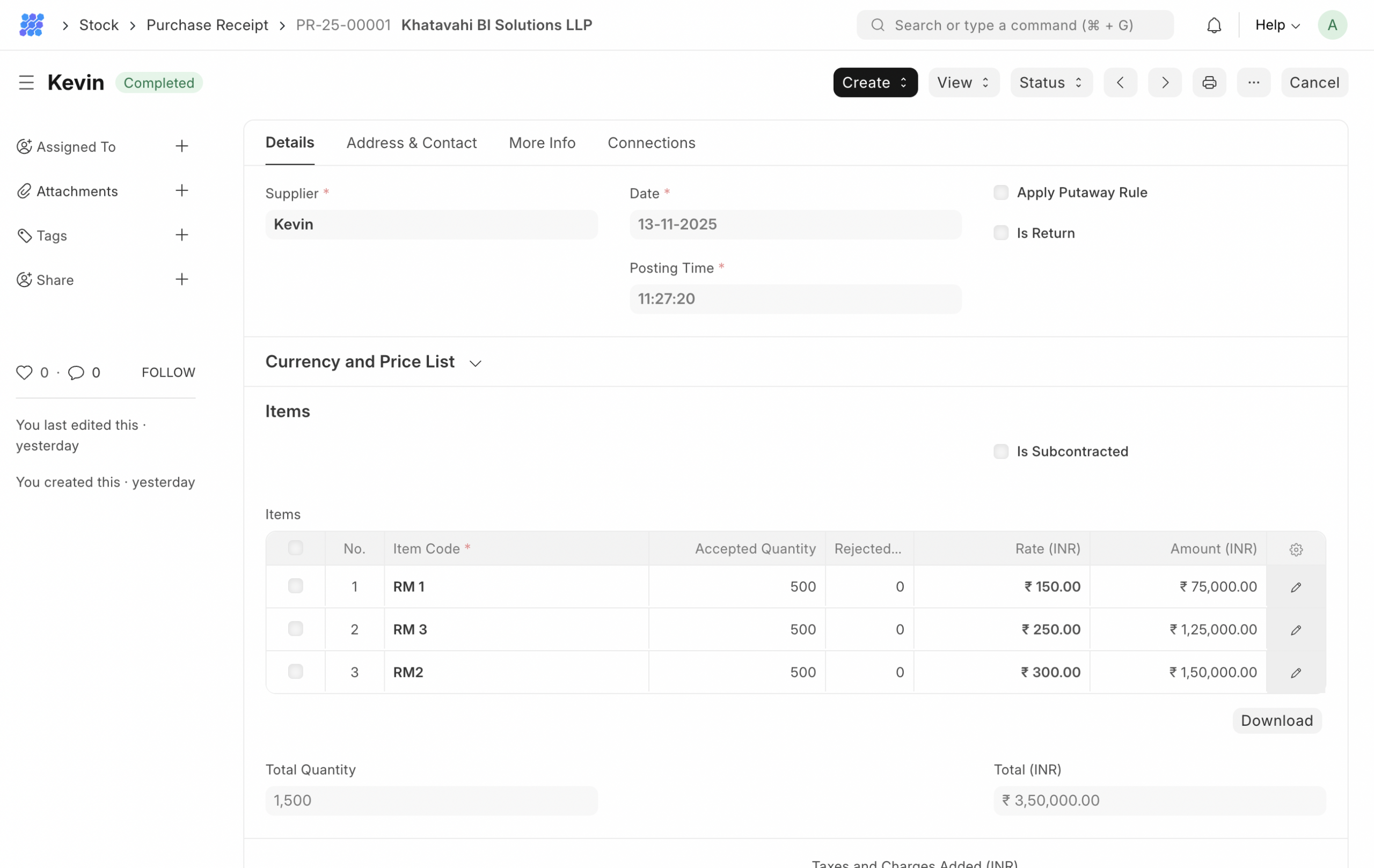Like this document with heart icon

(x=24, y=372)
